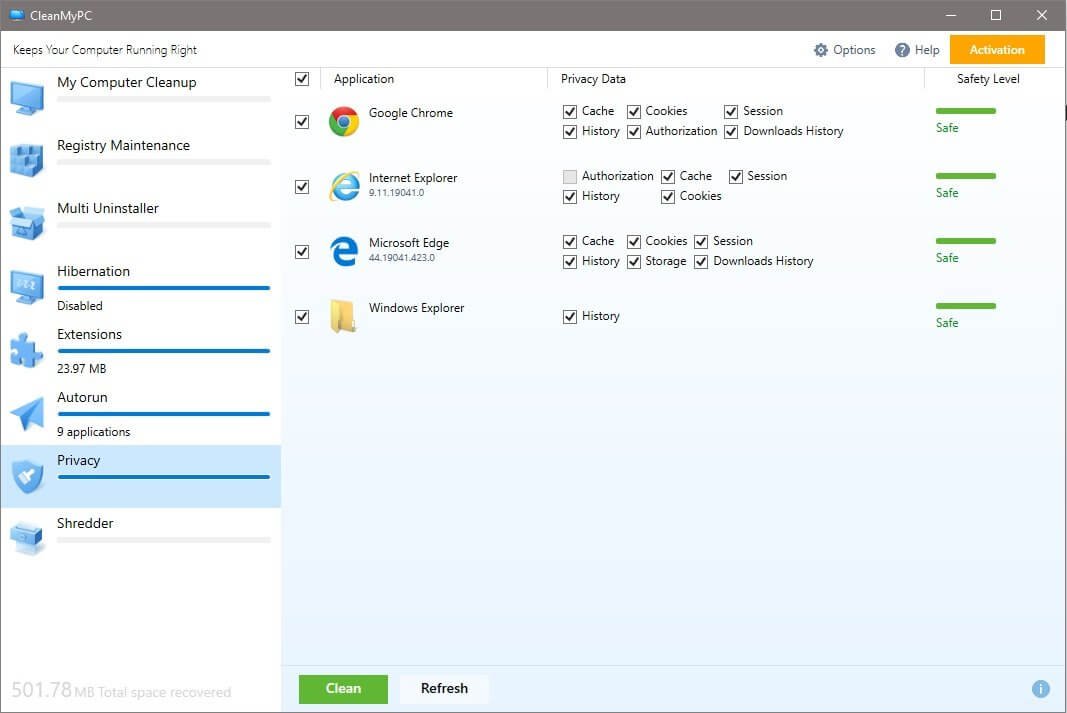1067x713 pixels.
Task: Click the Extensions puzzle piece icon
Action: [27, 350]
